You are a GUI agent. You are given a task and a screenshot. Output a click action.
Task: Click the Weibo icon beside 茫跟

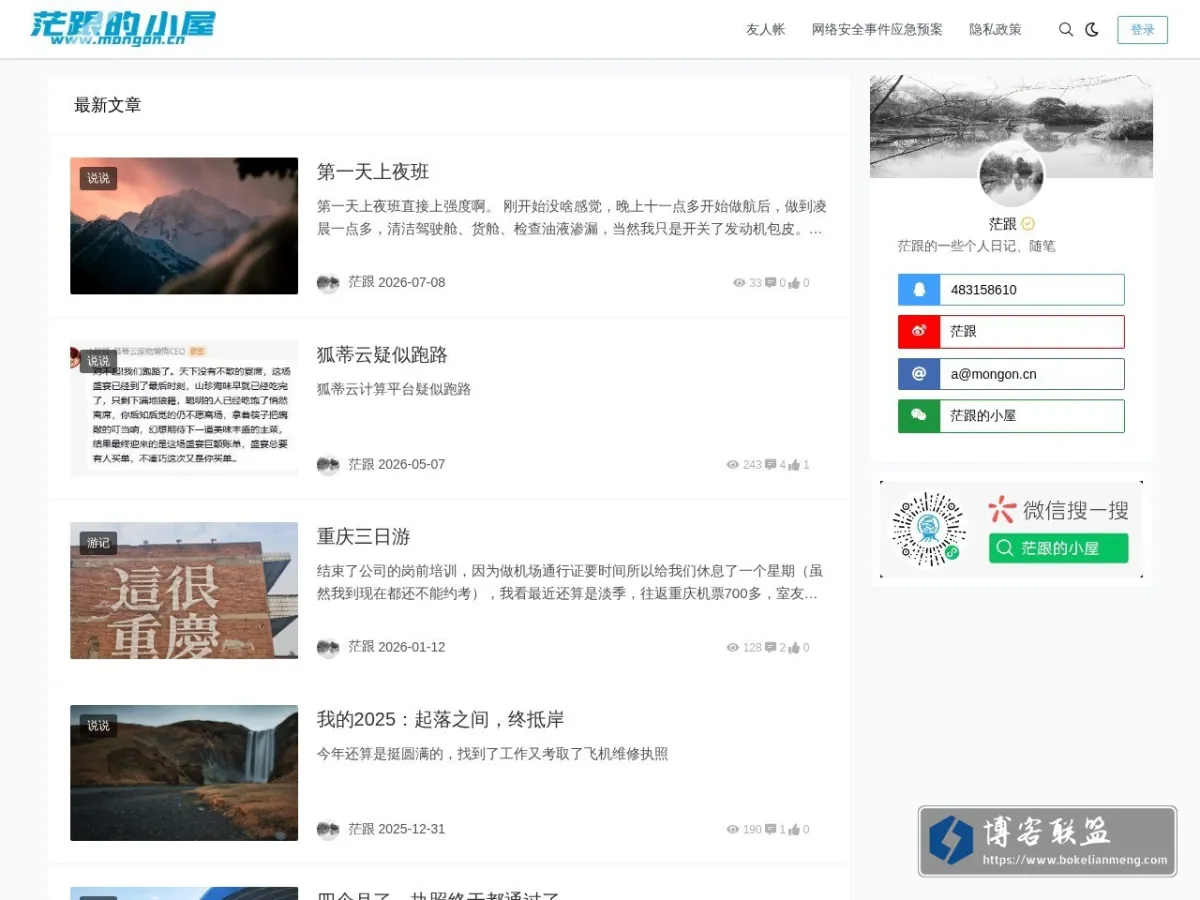tap(919, 332)
